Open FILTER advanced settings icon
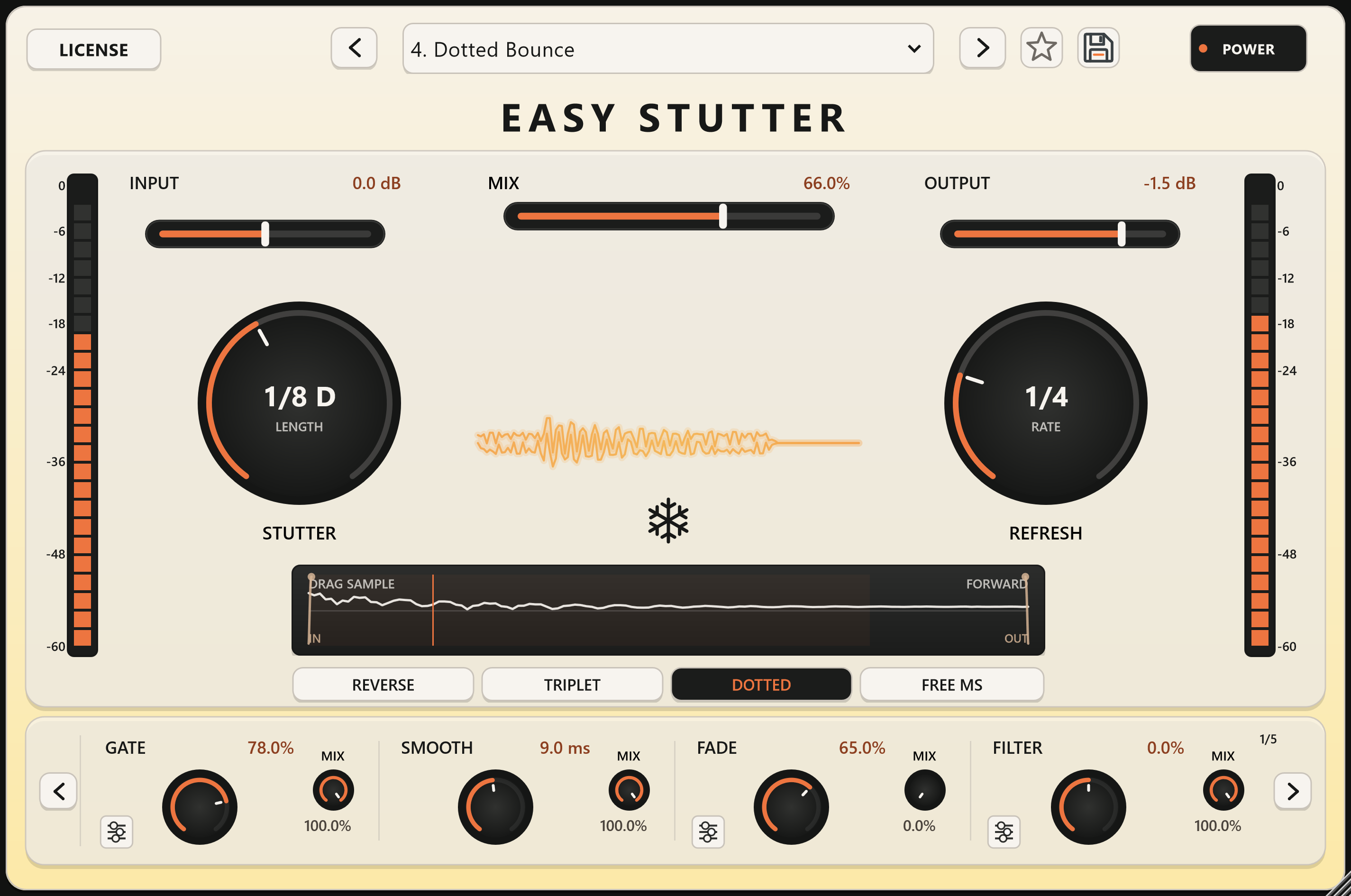The width and height of the screenshot is (1351, 896). tap(1004, 832)
